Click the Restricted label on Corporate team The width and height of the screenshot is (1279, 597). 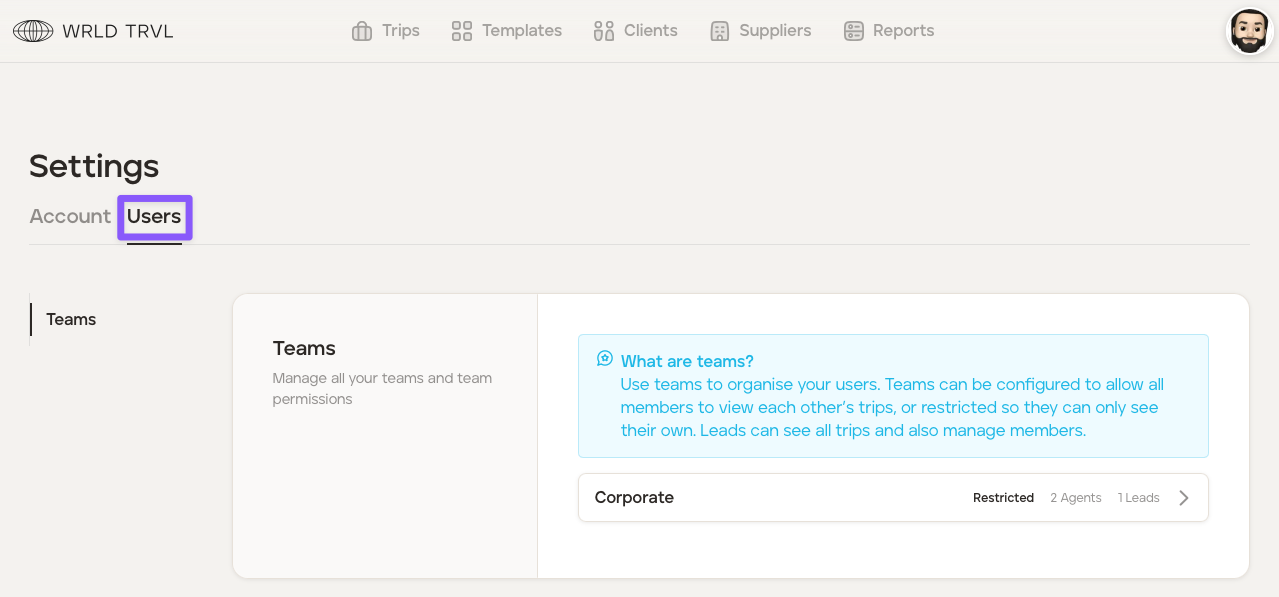coord(1003,498)
